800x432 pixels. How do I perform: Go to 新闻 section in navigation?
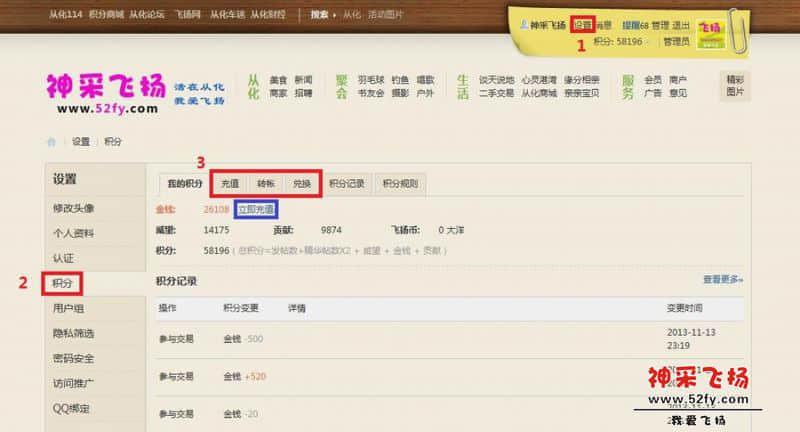pyautogui.click(x=303, y=80)
